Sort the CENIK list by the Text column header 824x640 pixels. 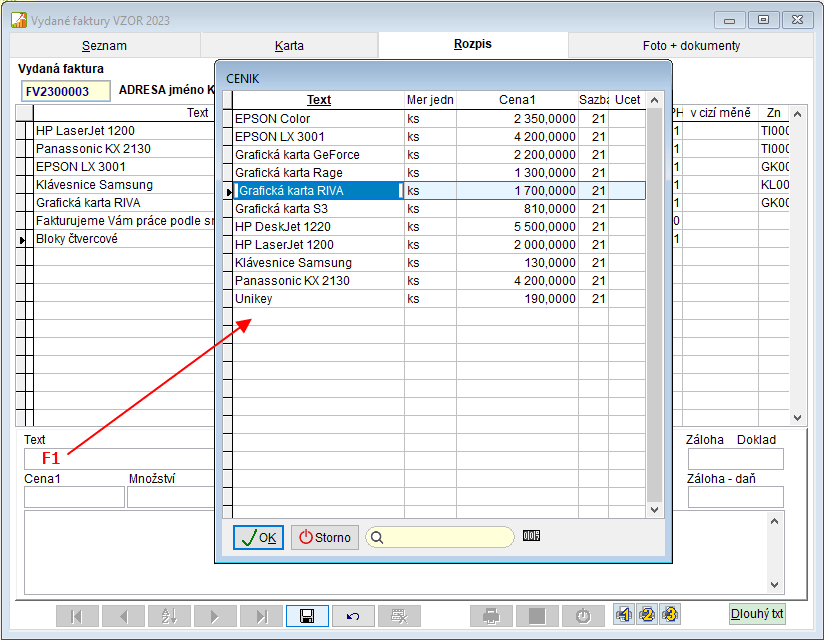(318, 100)
